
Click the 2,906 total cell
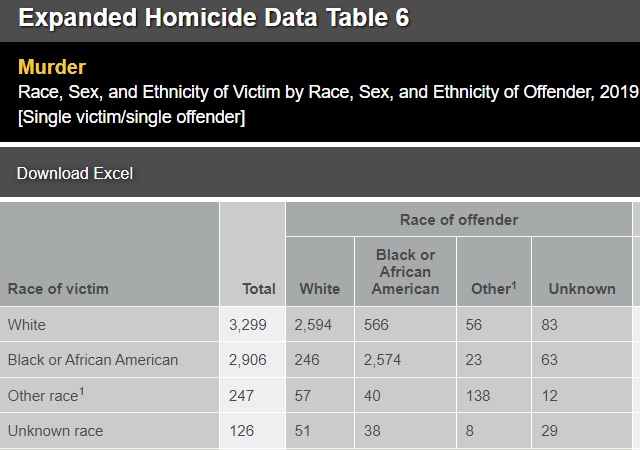click(x=249, y=360)
